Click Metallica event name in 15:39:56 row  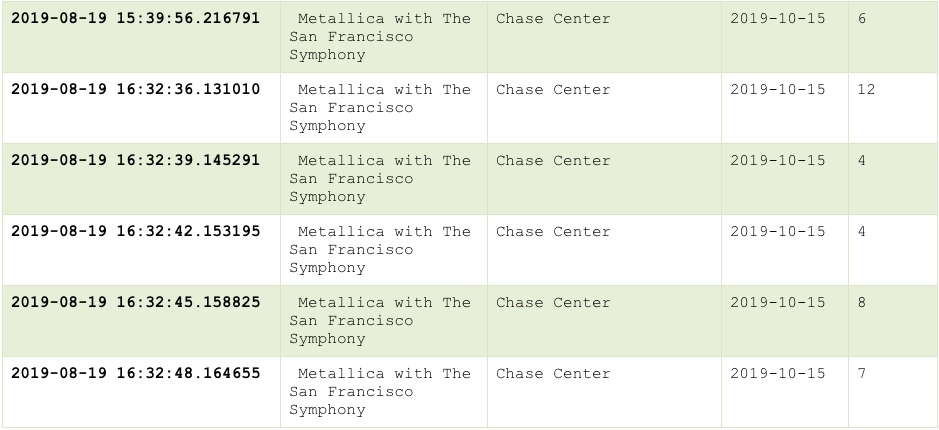(x=380, y=37)
